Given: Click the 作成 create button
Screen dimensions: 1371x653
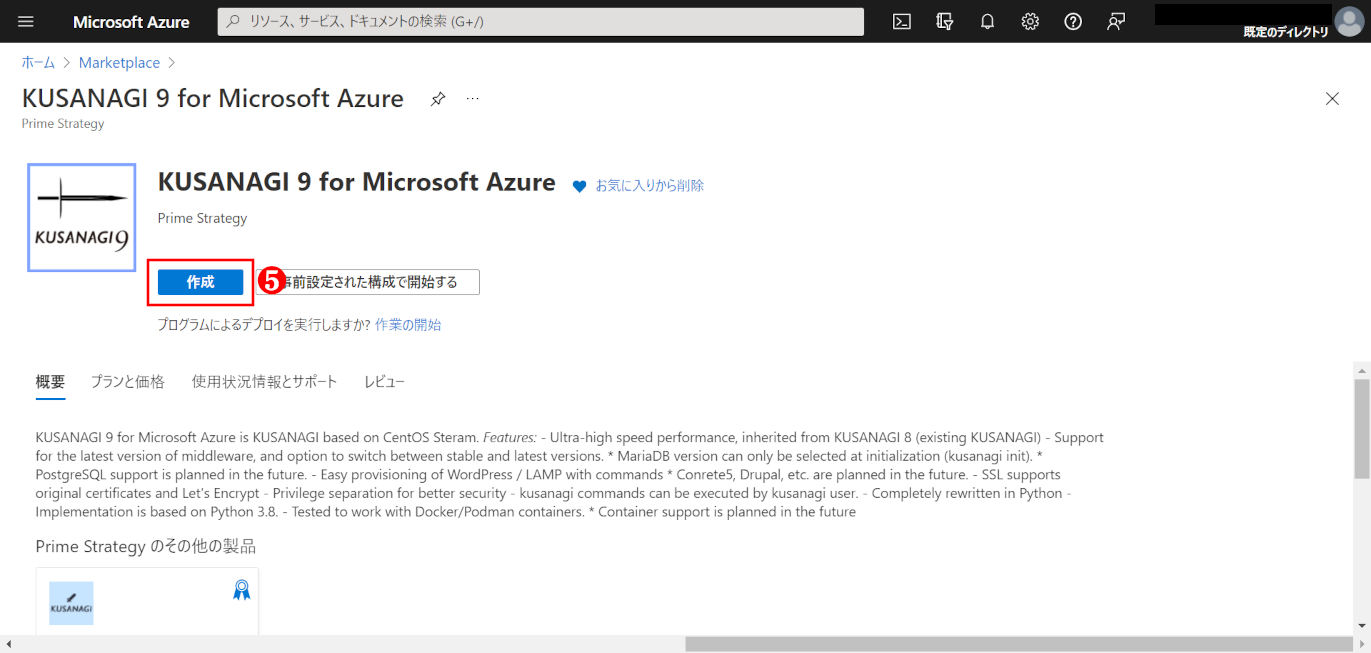Looking at the screenshot, I should pyautogui.click(x=200, y=282).
